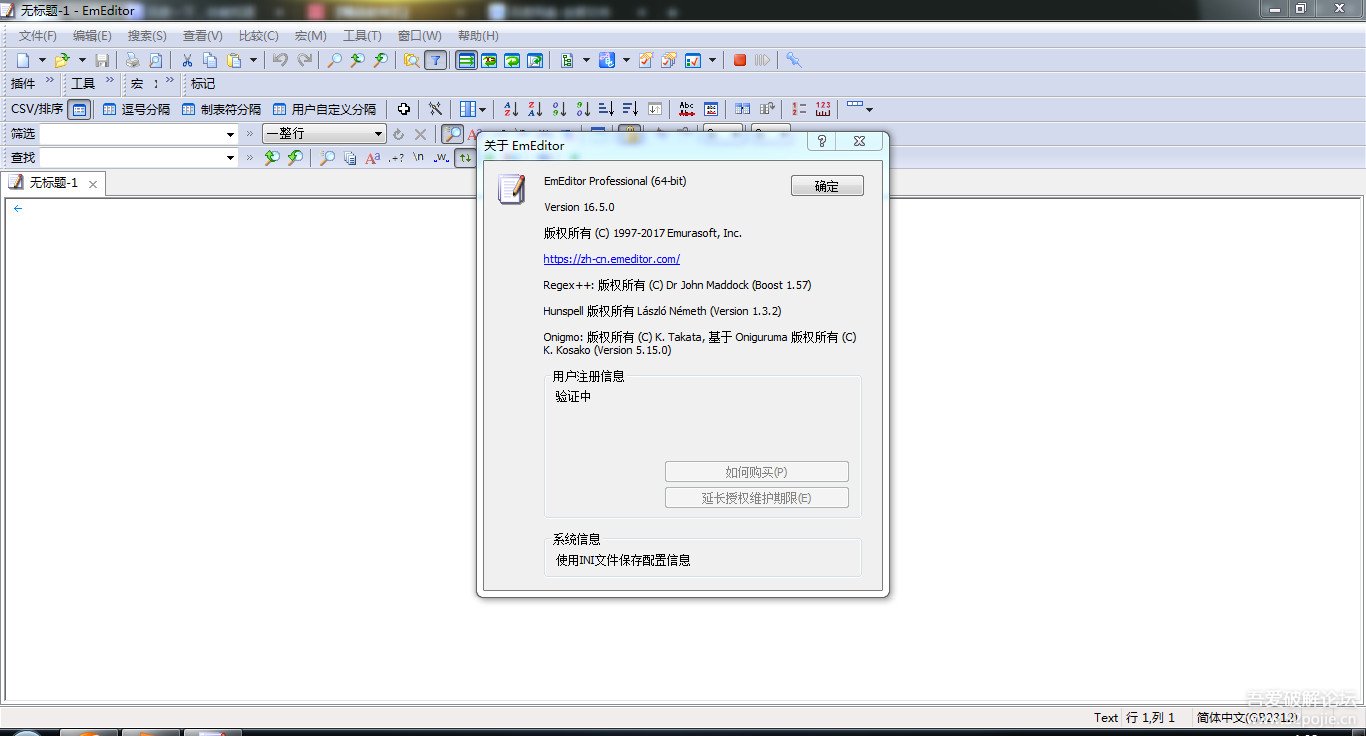Open the 查看(V) menu
The width and height of the screenshot is (1366, 736).
[202, 35]
